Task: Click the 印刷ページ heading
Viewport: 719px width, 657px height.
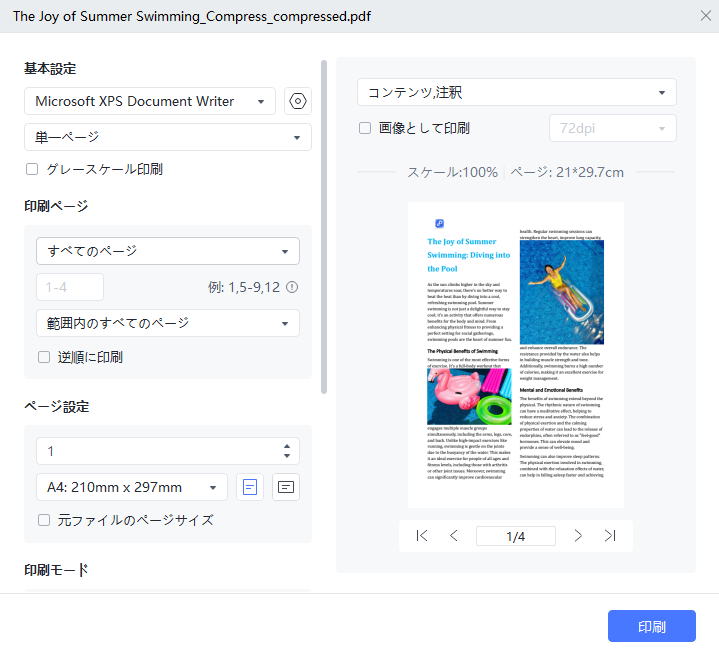Action: click(x=56, y=206)
